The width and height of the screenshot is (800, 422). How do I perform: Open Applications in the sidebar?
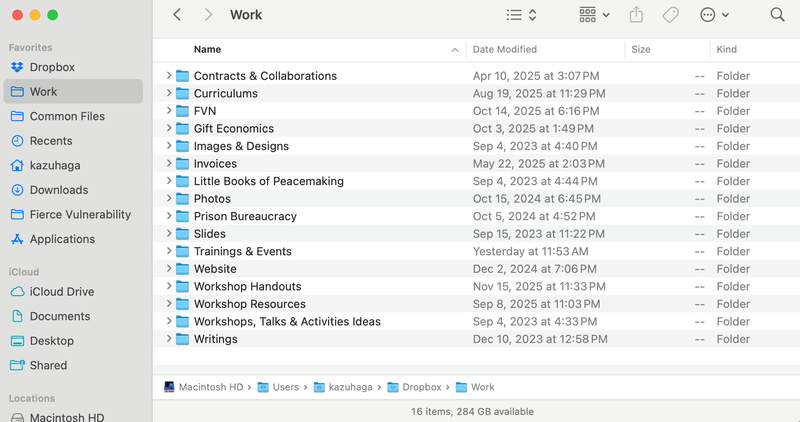click(62, 239)
